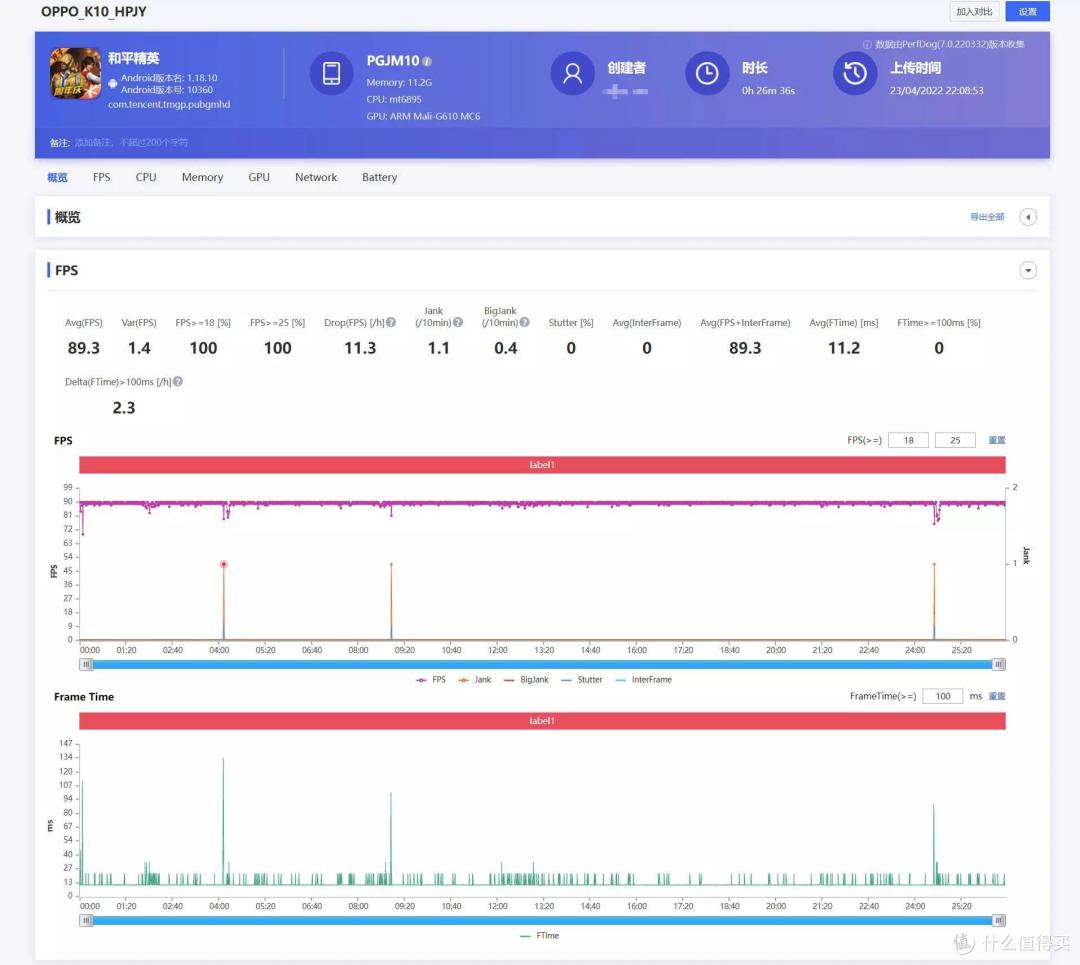Click the help icon next to Drop(FPS)

click(391, 322)
